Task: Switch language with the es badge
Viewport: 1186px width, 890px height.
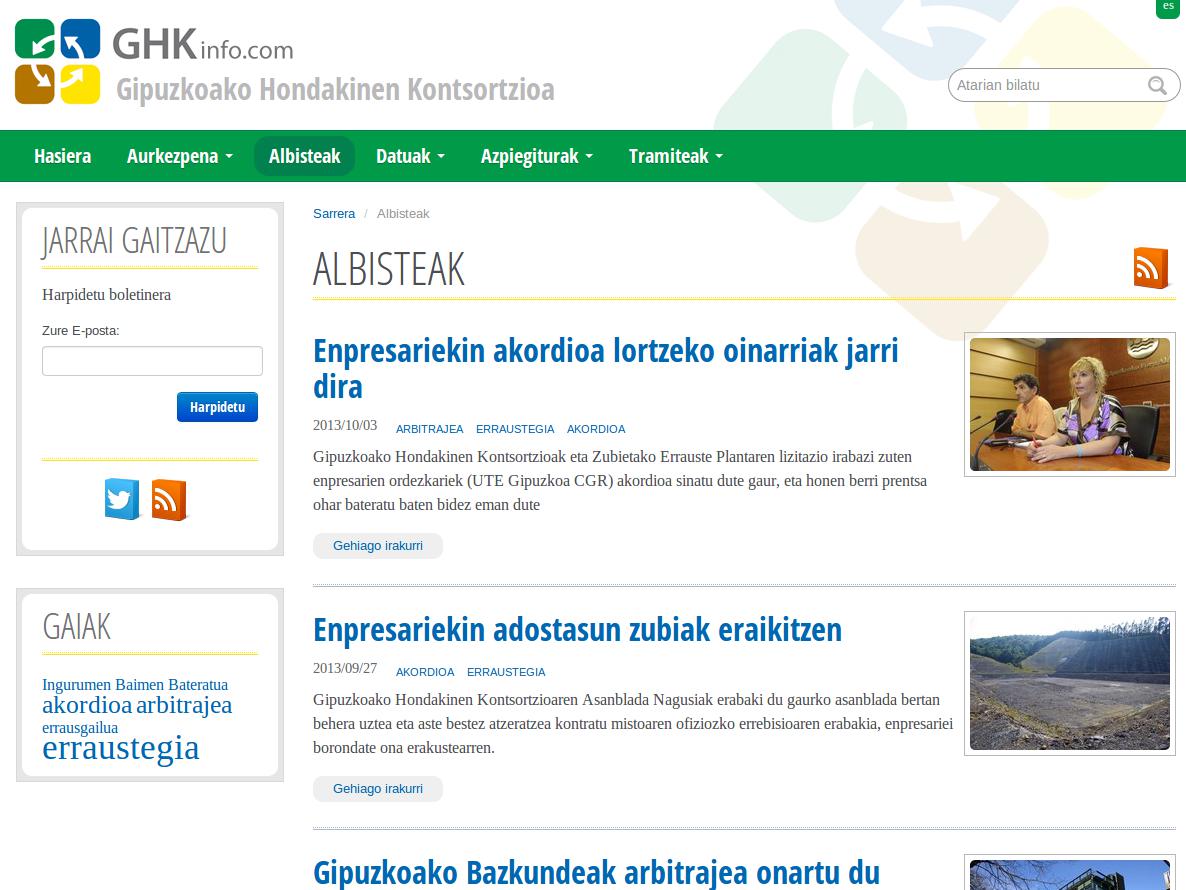Action: pyautogui.click(x=1168, y=7)
